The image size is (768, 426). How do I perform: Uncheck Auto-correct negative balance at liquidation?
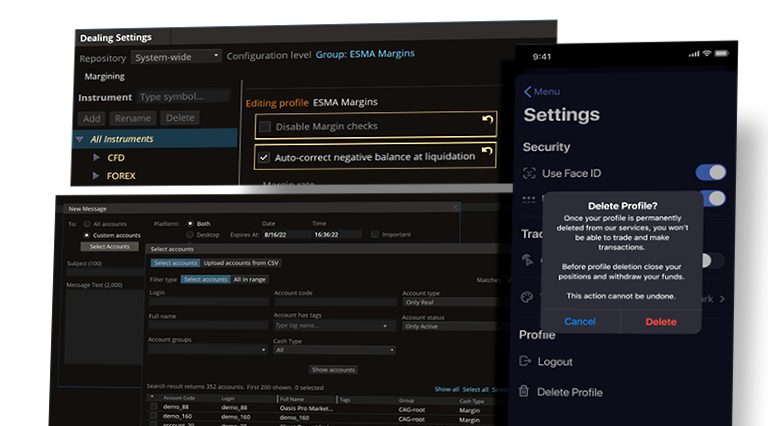pos(264,157)
